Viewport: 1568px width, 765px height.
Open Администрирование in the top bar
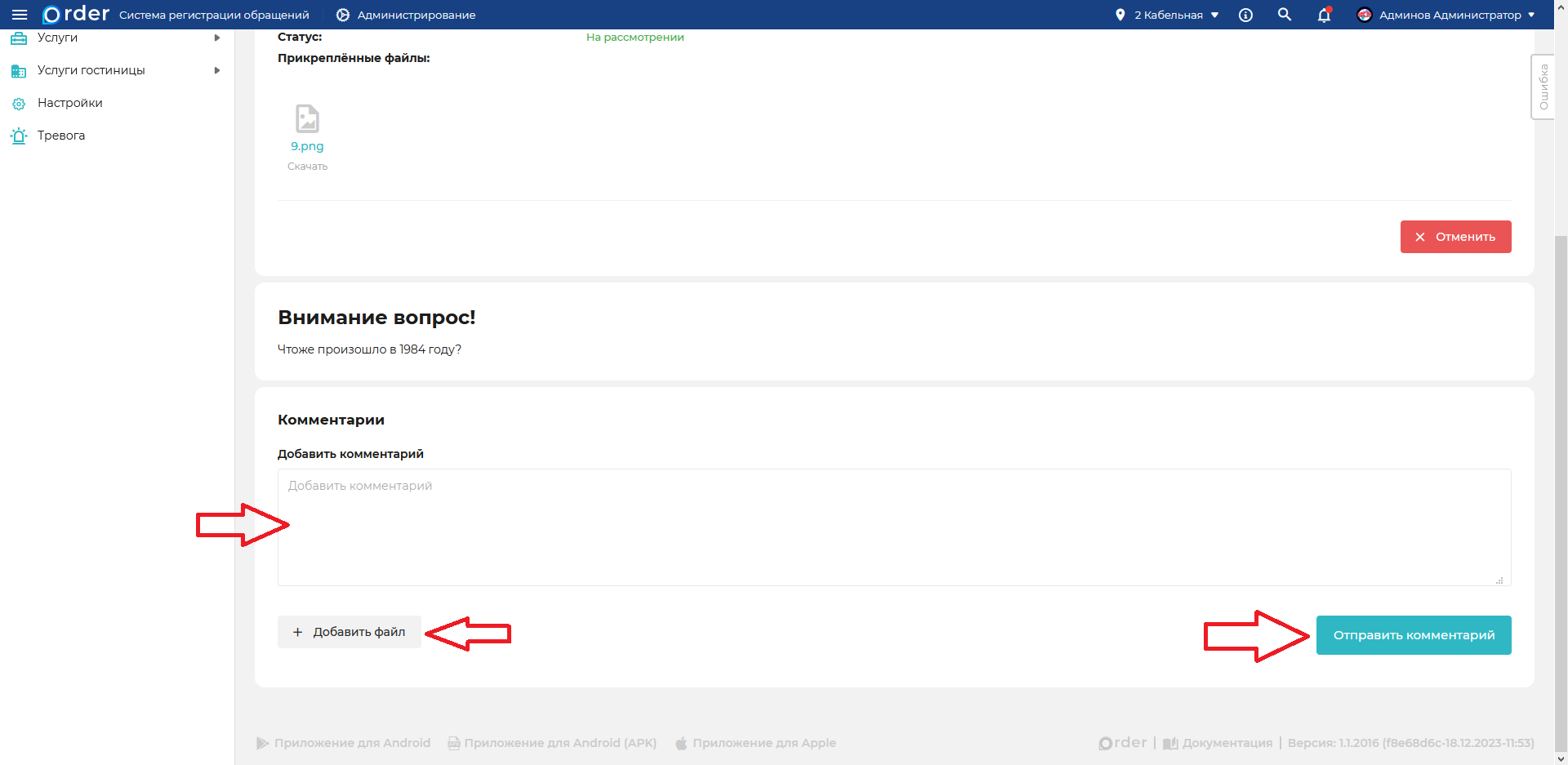coord(406,15)
